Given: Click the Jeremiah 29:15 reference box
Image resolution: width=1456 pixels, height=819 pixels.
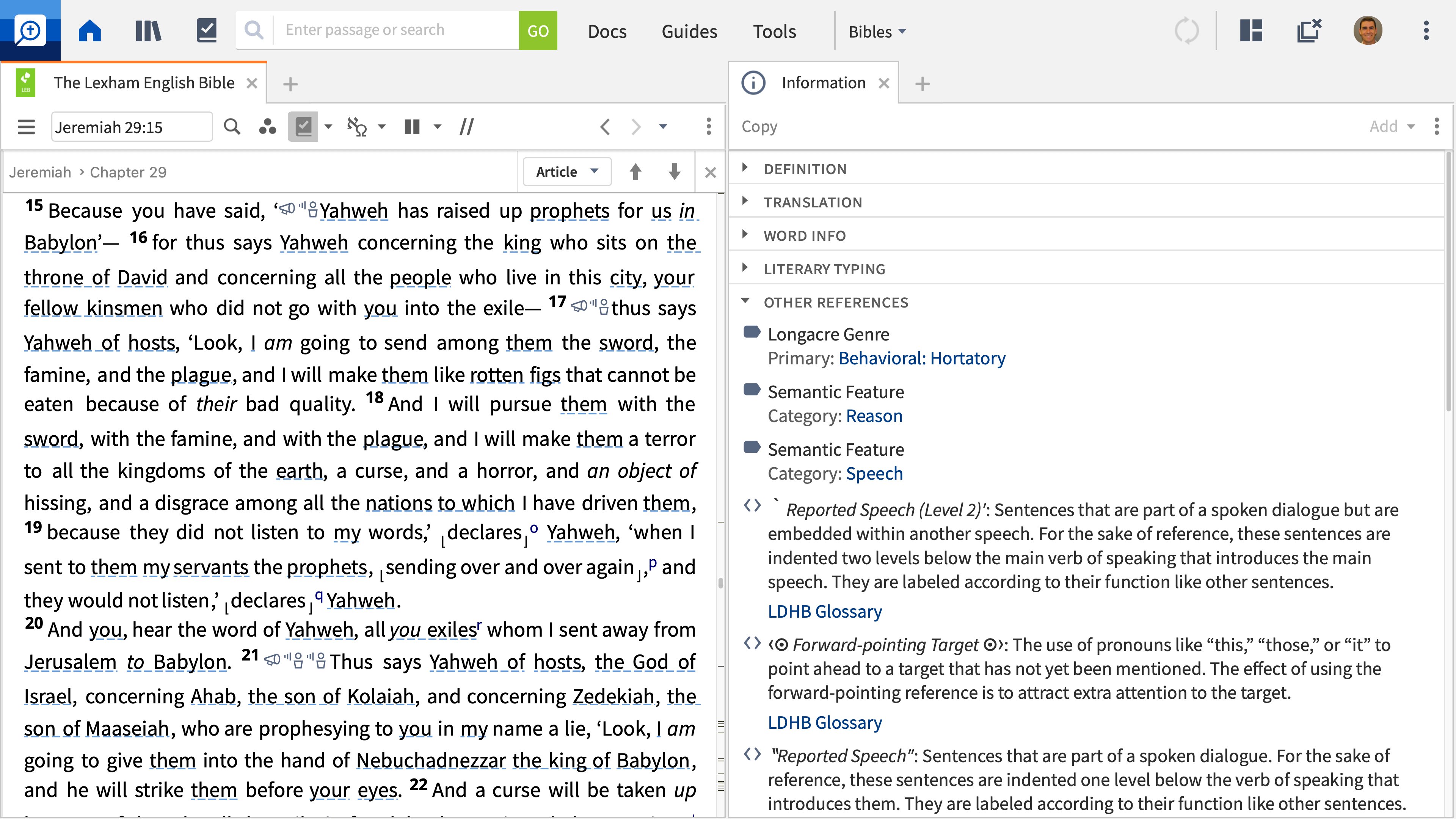Looking at the screenshot, I should (x=132, y=127).
